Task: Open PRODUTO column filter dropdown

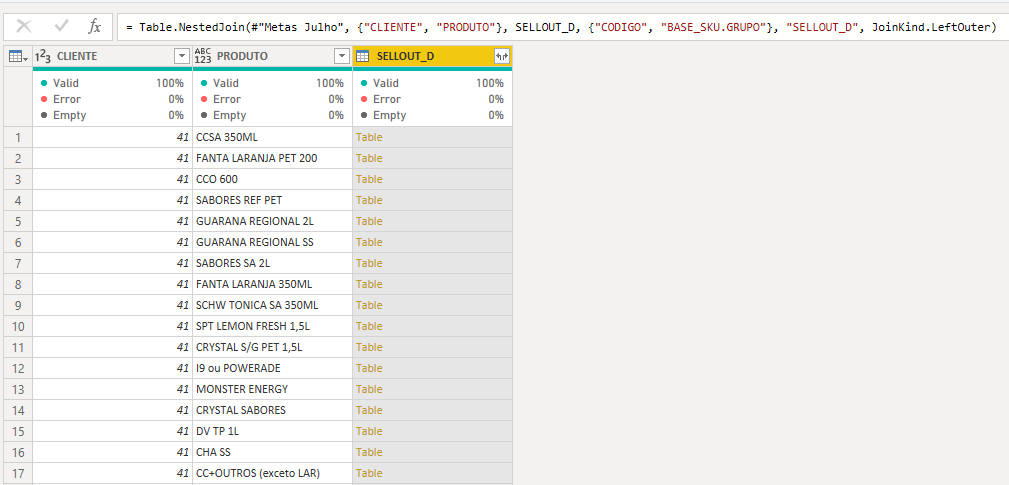Action: coord(342,57)
